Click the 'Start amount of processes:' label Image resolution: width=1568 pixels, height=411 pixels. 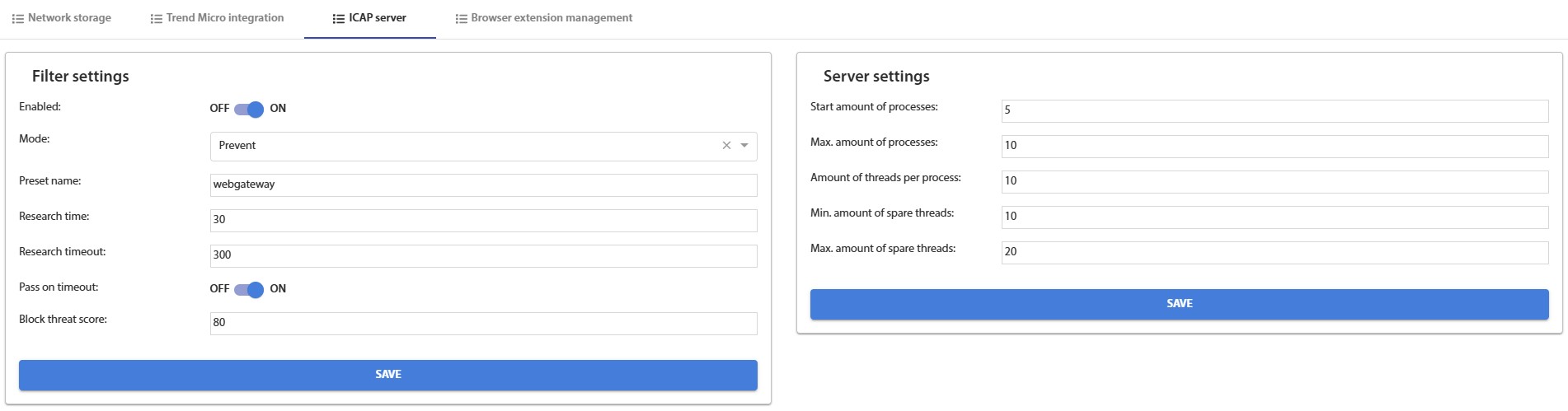coord(874,107)
